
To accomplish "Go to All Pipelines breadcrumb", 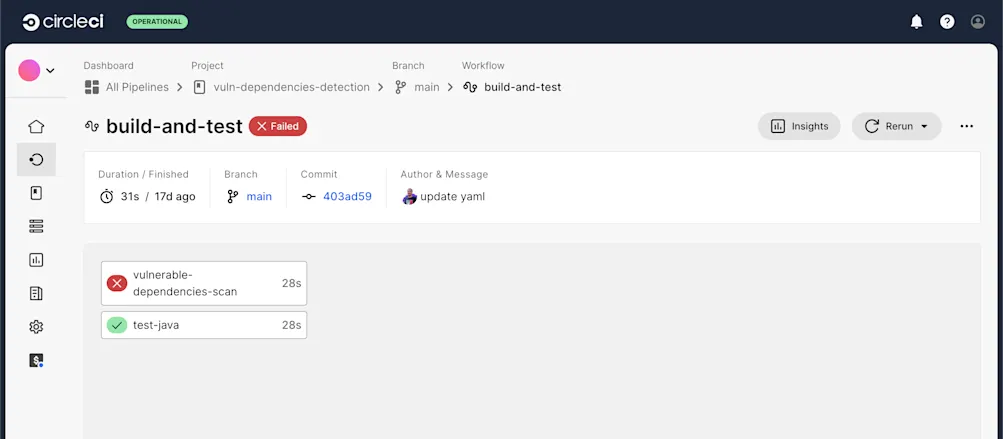I will click(x=137, y=87).
